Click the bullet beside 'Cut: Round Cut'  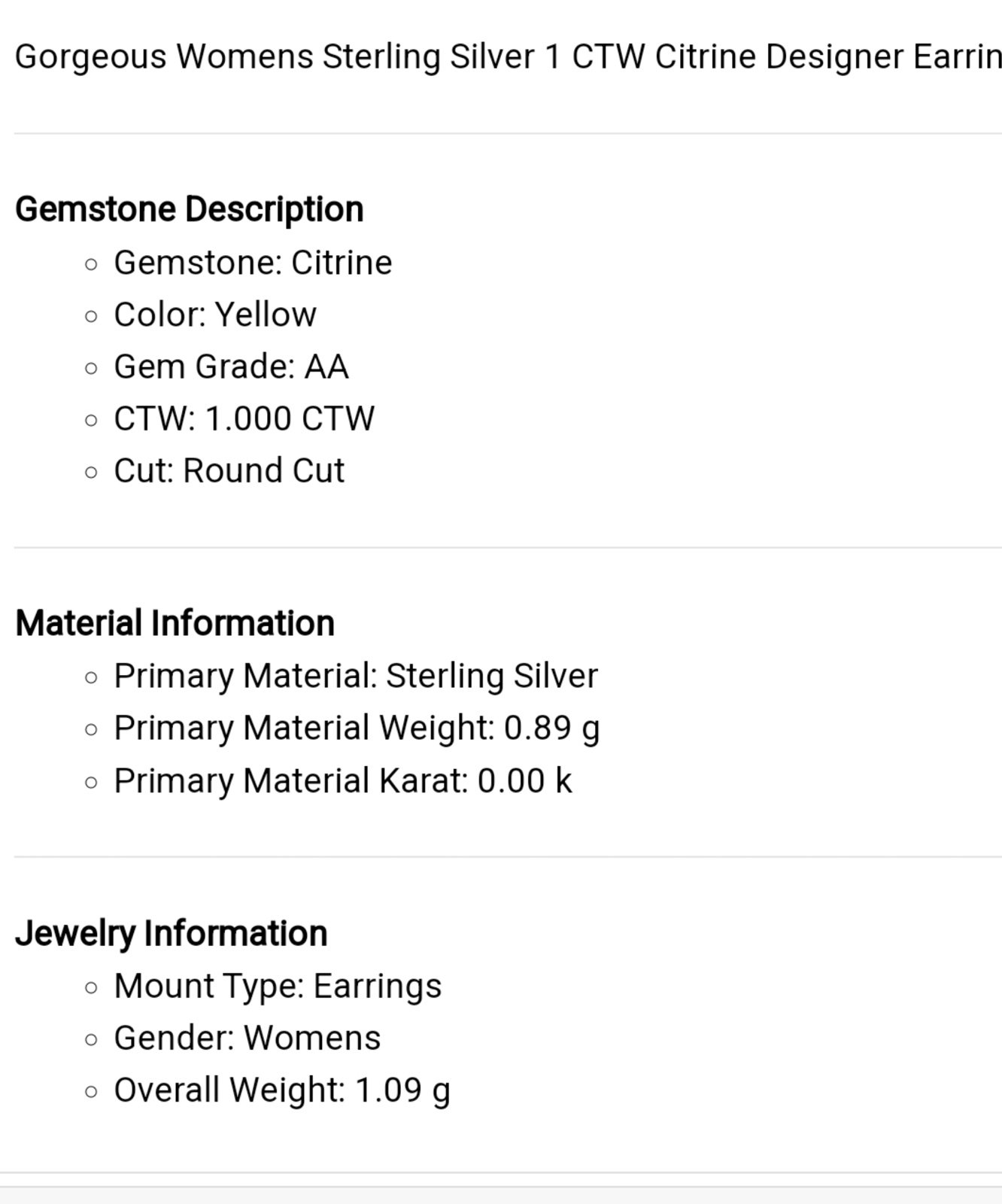pos(92,473)
